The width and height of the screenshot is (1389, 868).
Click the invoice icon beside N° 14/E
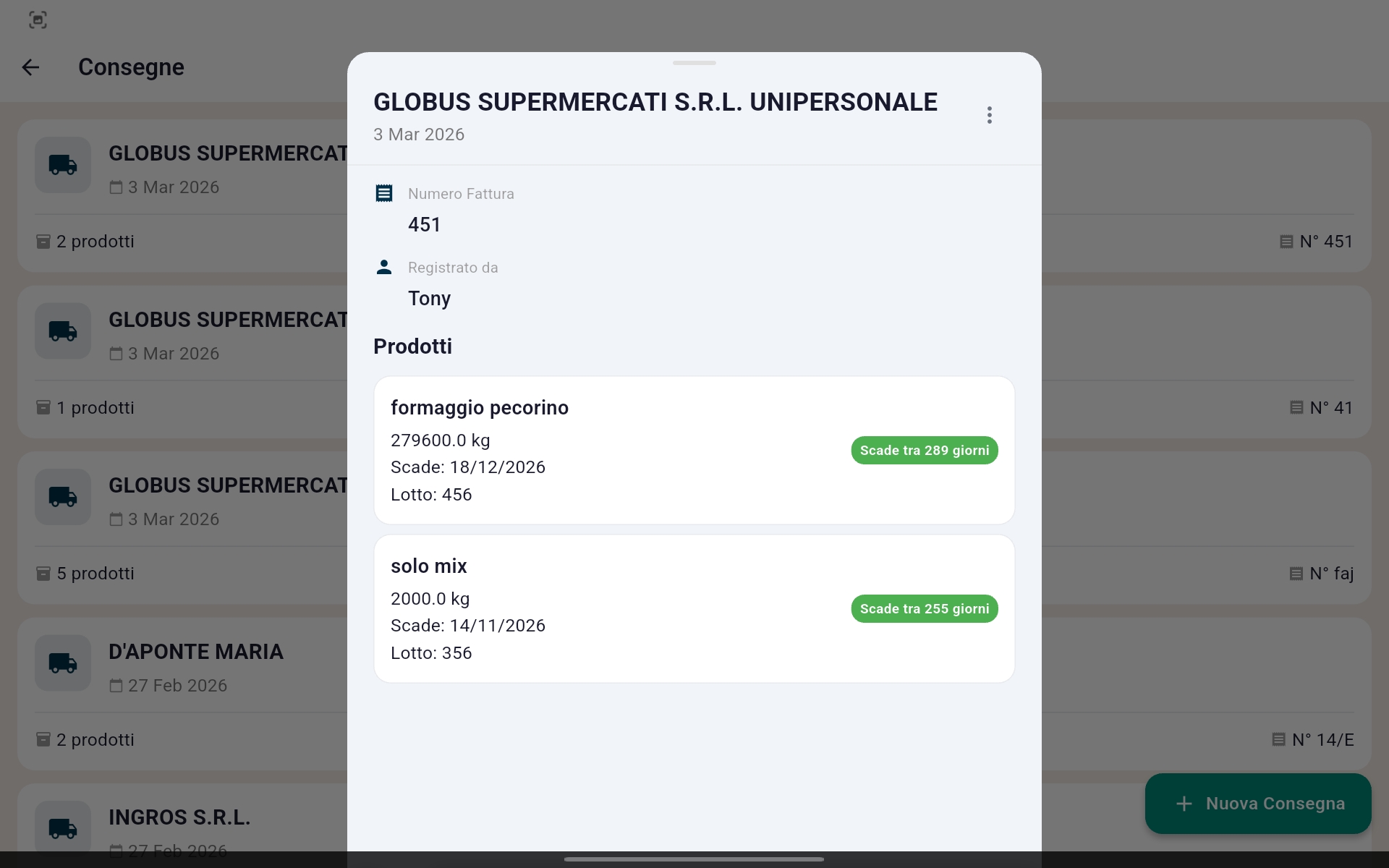[1278, 739]
